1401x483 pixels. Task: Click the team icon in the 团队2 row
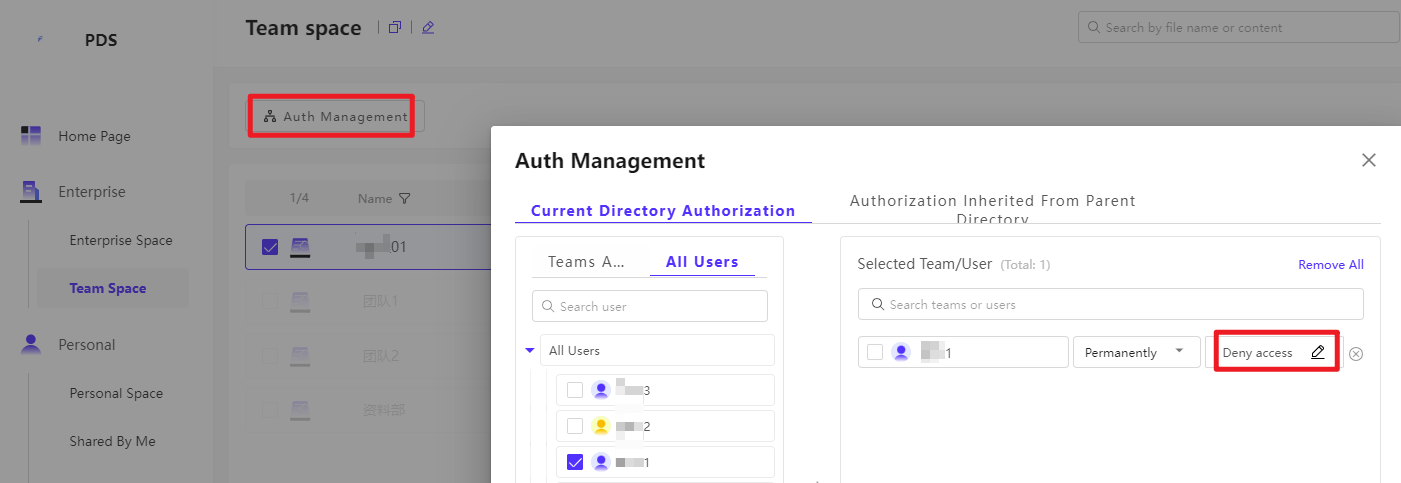point(299,355)
